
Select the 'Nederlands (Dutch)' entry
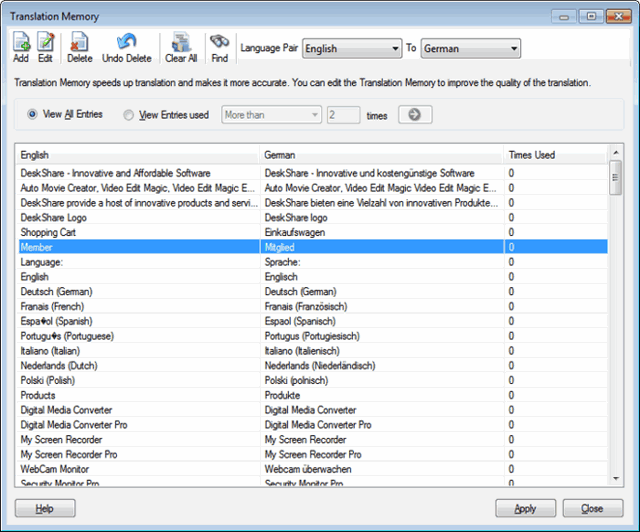click(59, 365)
